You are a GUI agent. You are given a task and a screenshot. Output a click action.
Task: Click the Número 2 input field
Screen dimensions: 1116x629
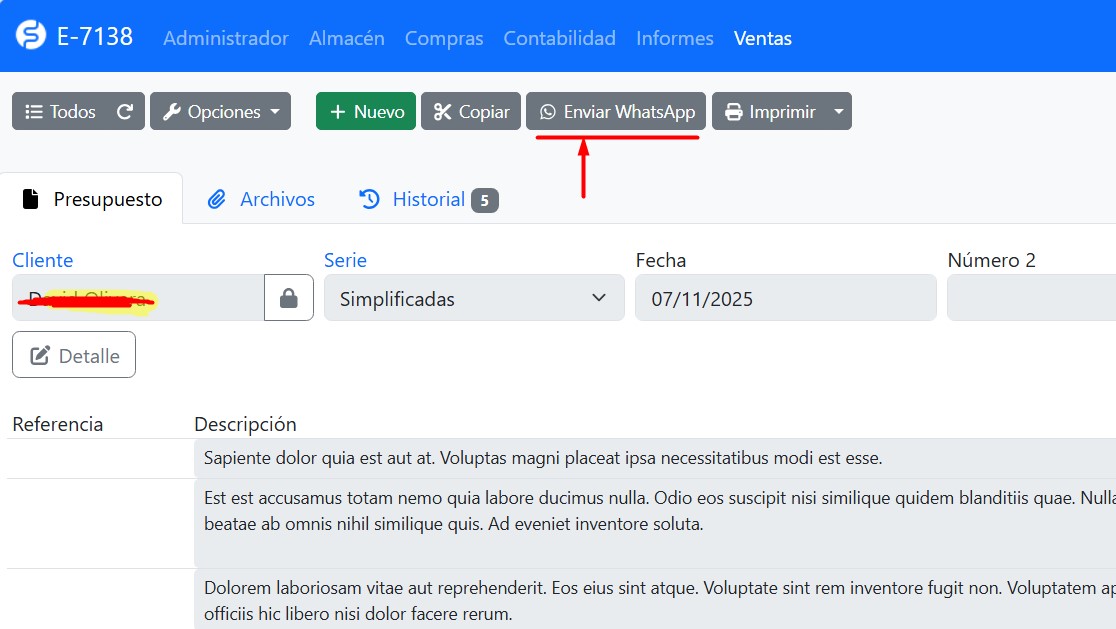(x=1030, y=298)
